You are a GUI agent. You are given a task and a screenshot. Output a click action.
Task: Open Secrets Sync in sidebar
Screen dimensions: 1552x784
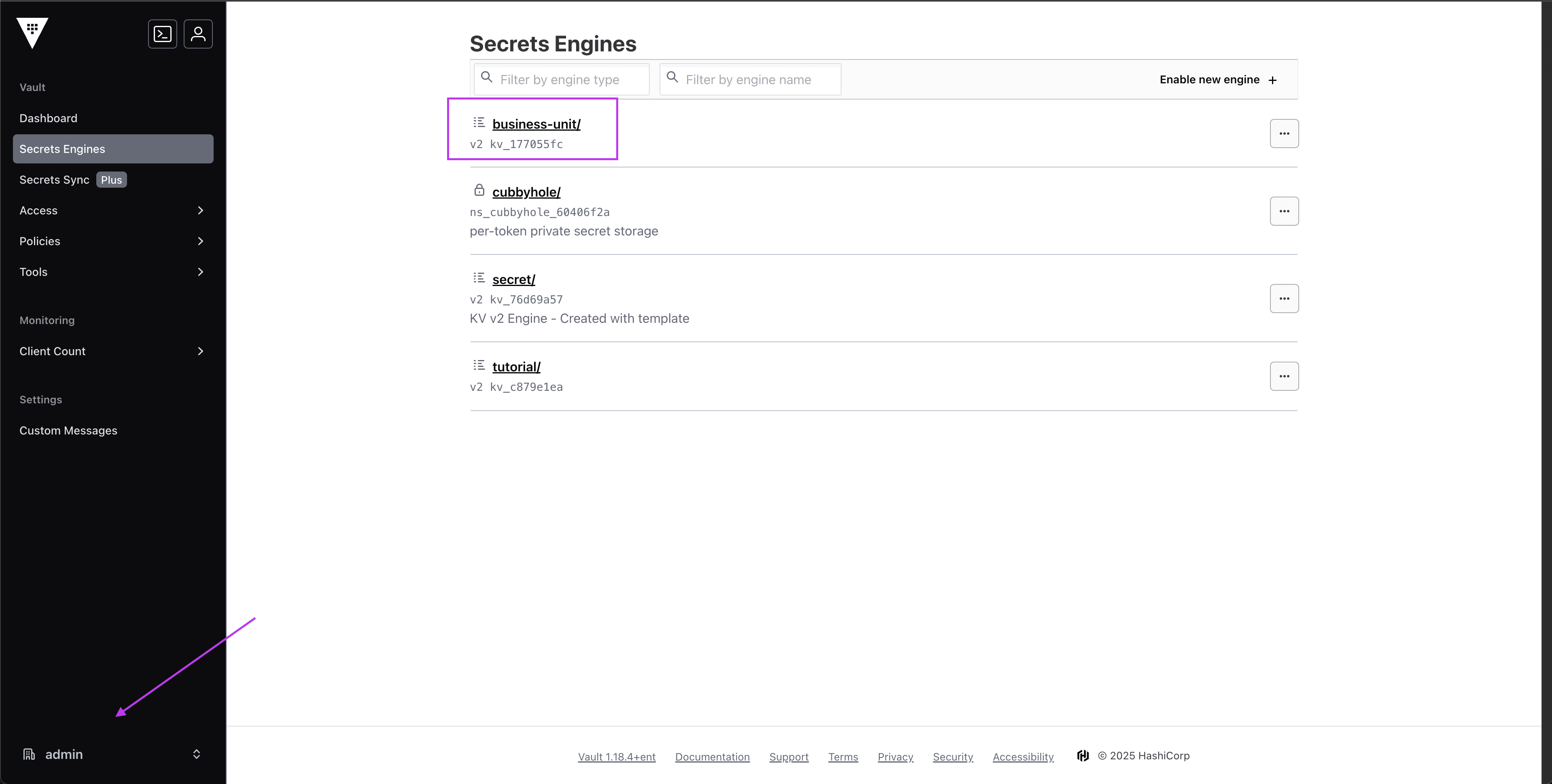click(x=54, y=180)
